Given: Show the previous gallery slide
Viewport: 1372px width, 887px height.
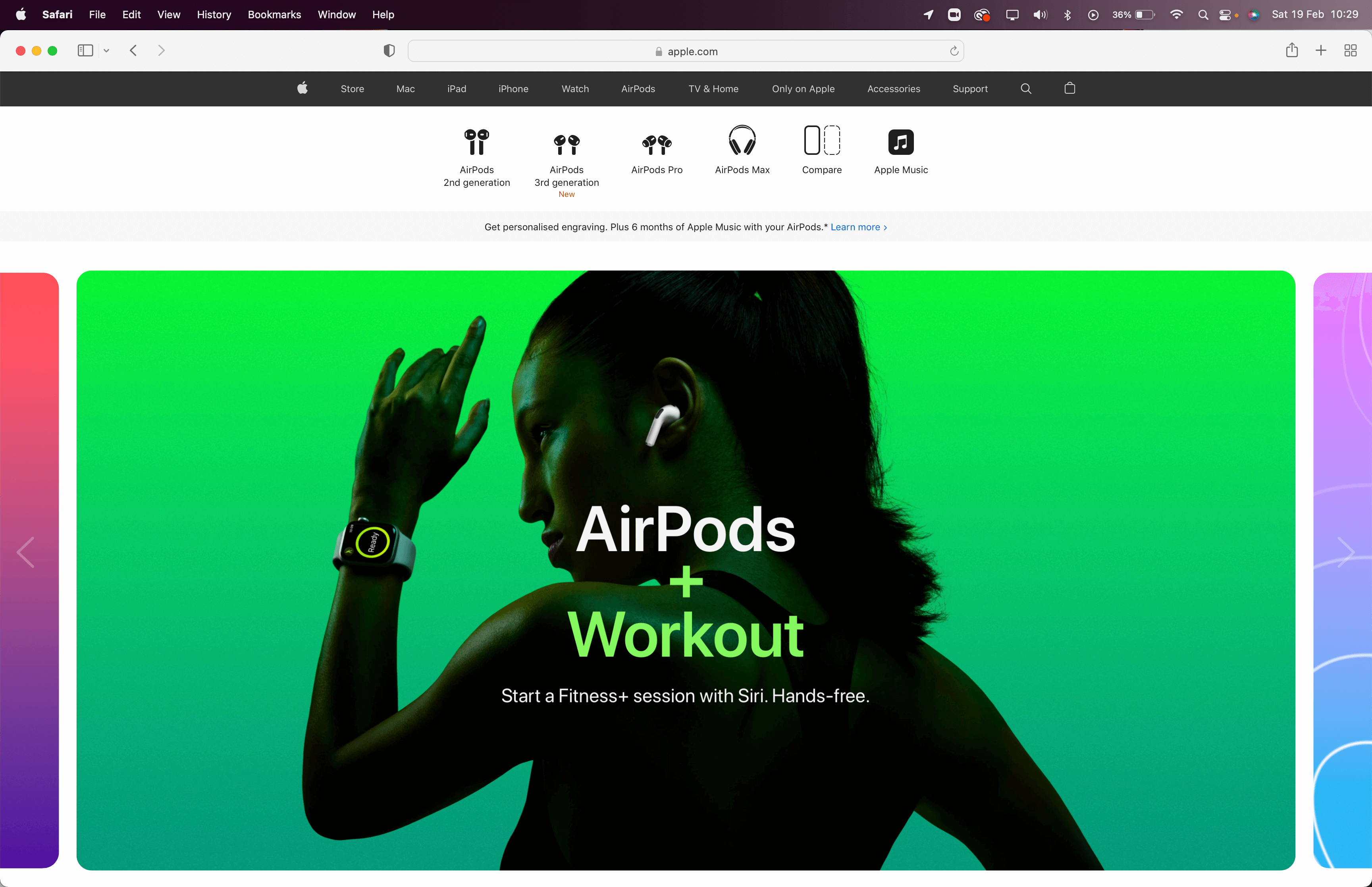Looking at the screenshot, I should pyautogui.click(x=25, y=552).
